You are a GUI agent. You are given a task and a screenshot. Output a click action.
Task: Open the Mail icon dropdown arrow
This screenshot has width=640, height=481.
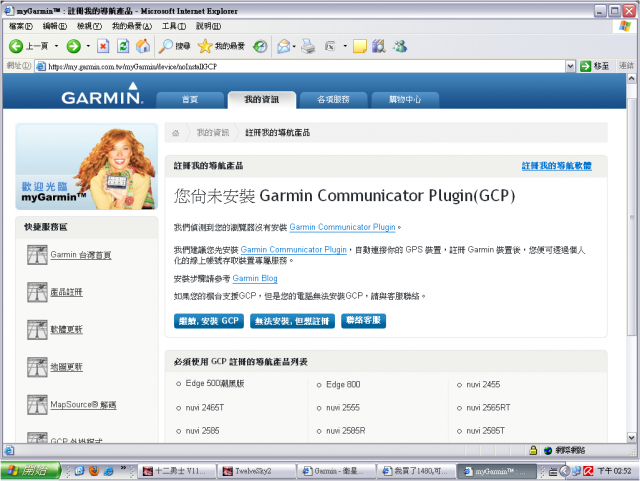point(294,46)
